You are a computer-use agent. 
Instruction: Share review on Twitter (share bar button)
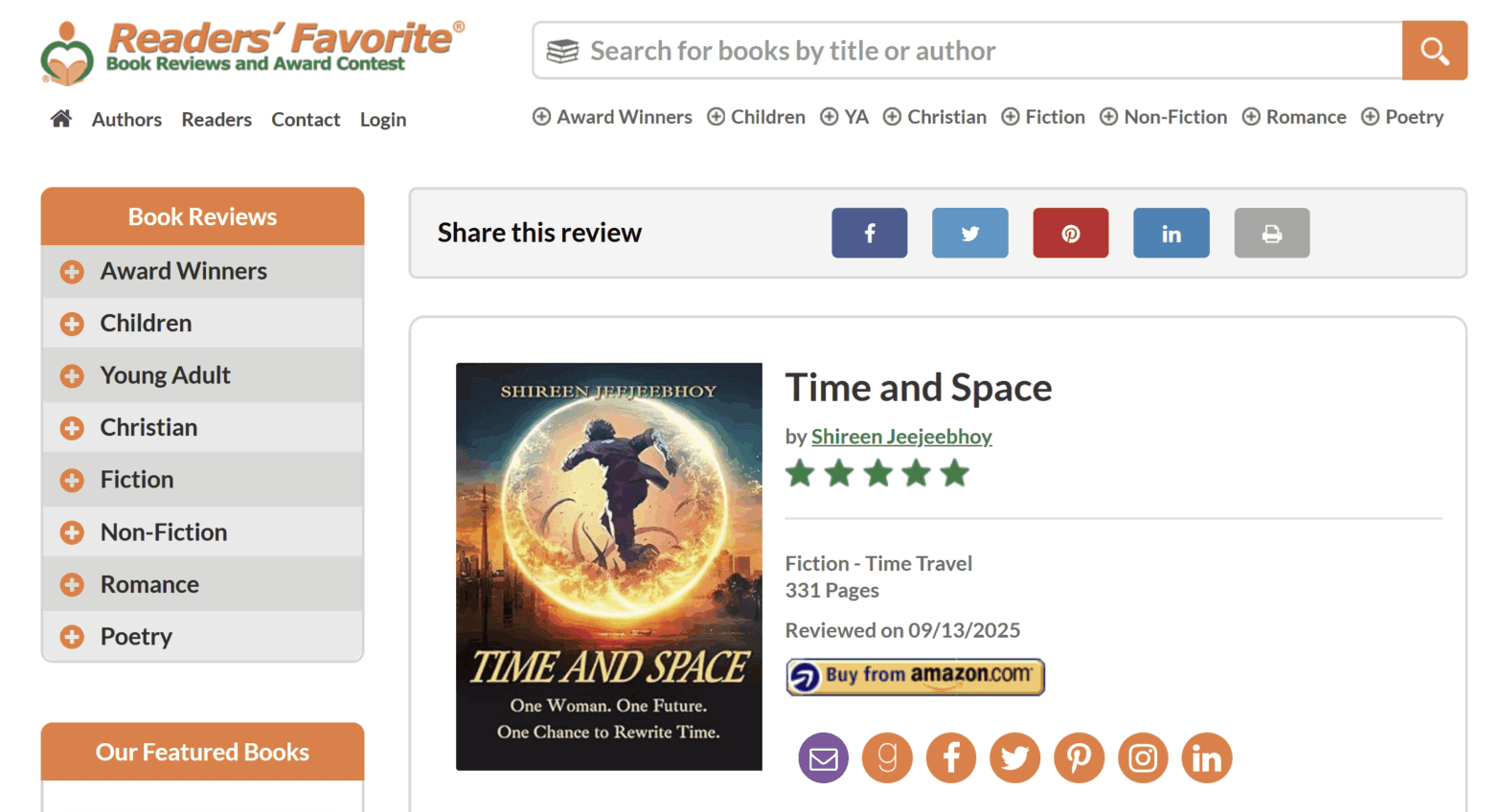[x=970, y=233]
